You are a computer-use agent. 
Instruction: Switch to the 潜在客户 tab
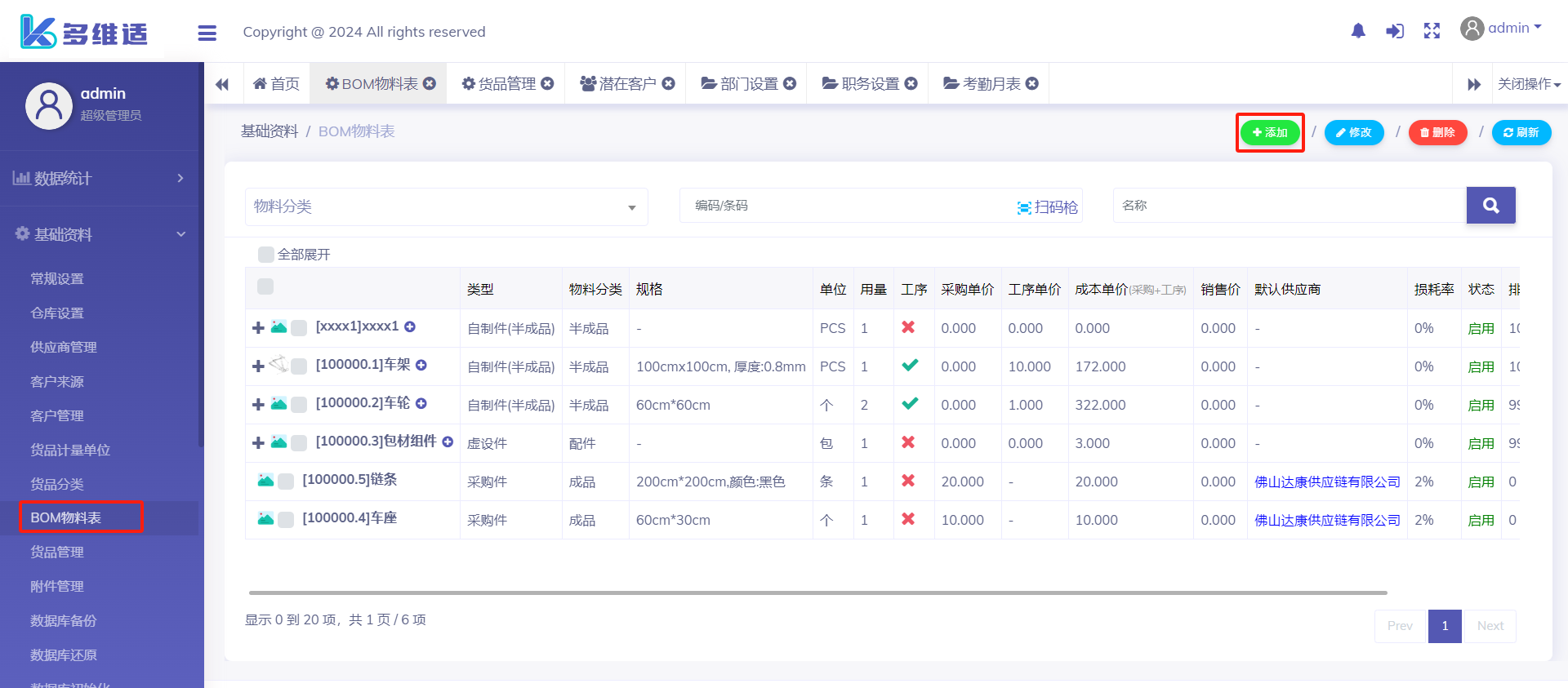(x=626, y=84)
